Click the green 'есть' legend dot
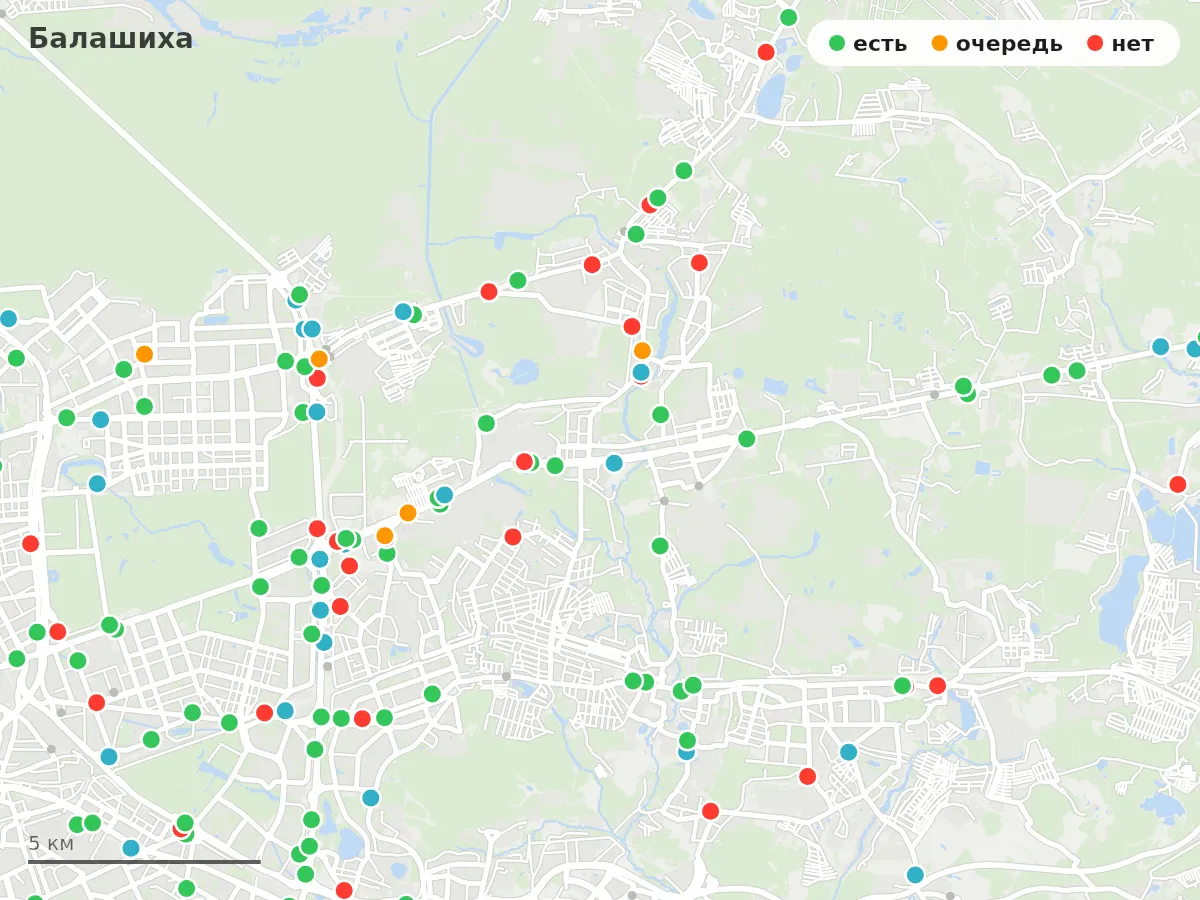1200x900 pixels. 837,43
